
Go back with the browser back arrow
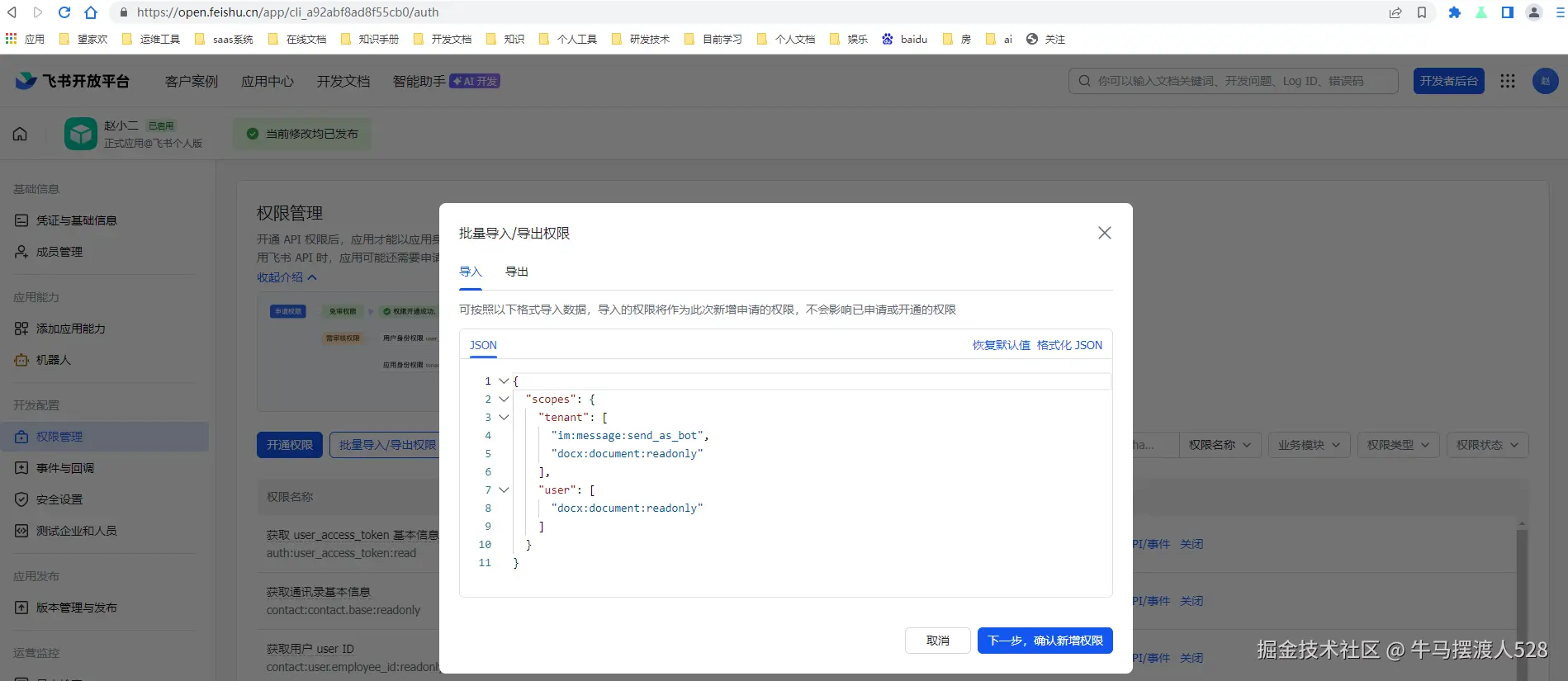pos(12,12)
